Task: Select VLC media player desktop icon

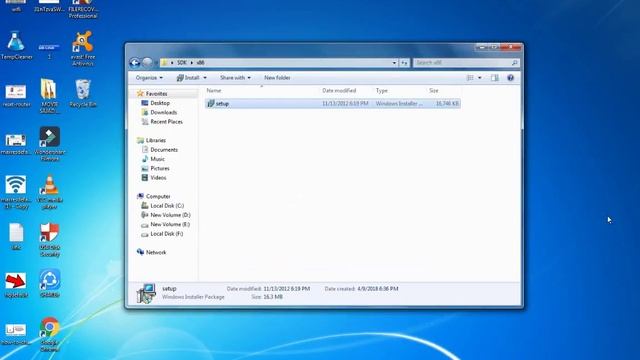Action: (49, 192)
